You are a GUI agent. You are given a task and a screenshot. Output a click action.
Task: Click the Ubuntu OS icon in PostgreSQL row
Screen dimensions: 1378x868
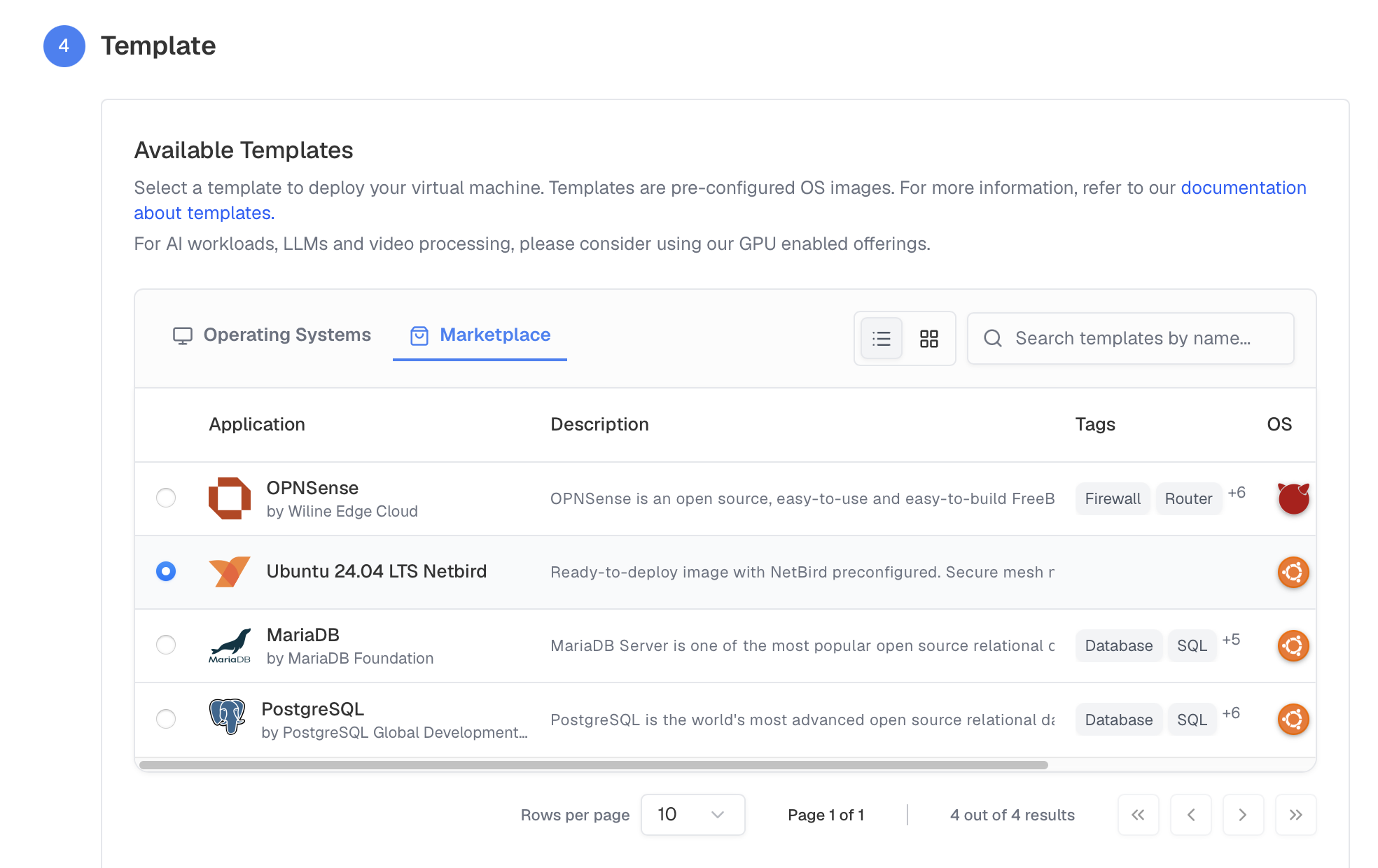point(1293,720)
